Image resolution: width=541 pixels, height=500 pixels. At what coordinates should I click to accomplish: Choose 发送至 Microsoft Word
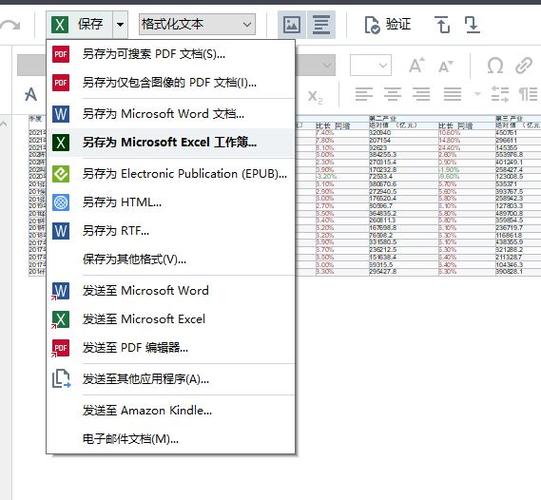tap(171, 291)
